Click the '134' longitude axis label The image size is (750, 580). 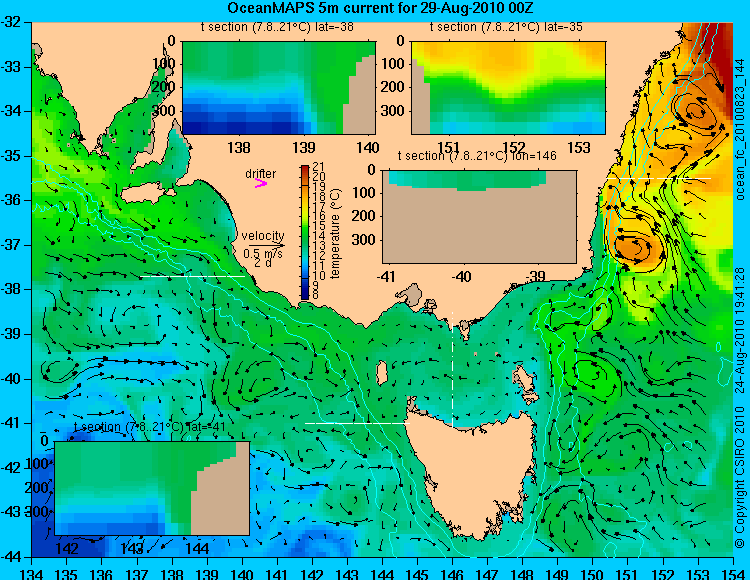tap(32, 573)
